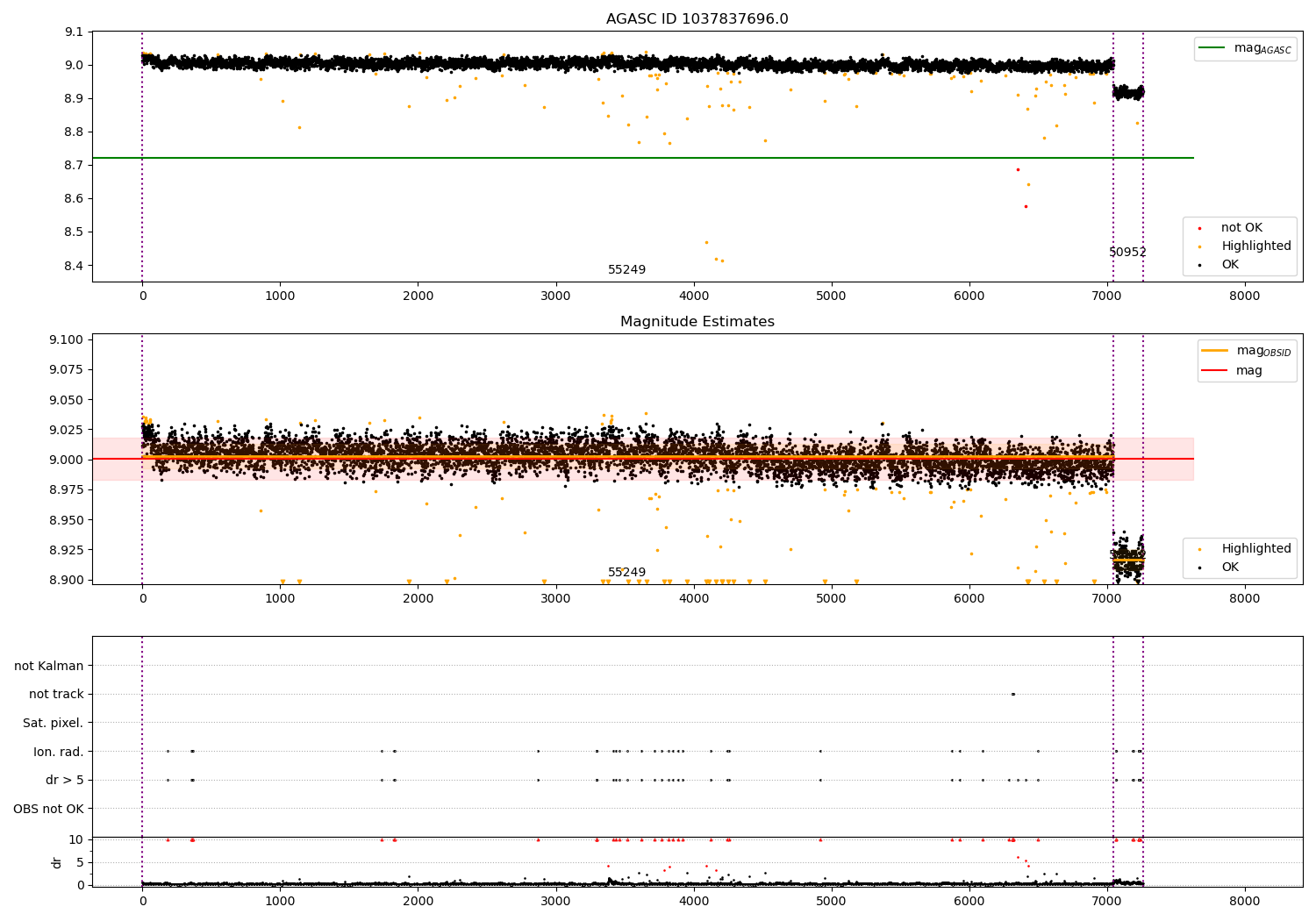Click the orange line sample beside mag OBSID
The width and height of the screenshot is (1316, 921).
tap(1215, 351)
